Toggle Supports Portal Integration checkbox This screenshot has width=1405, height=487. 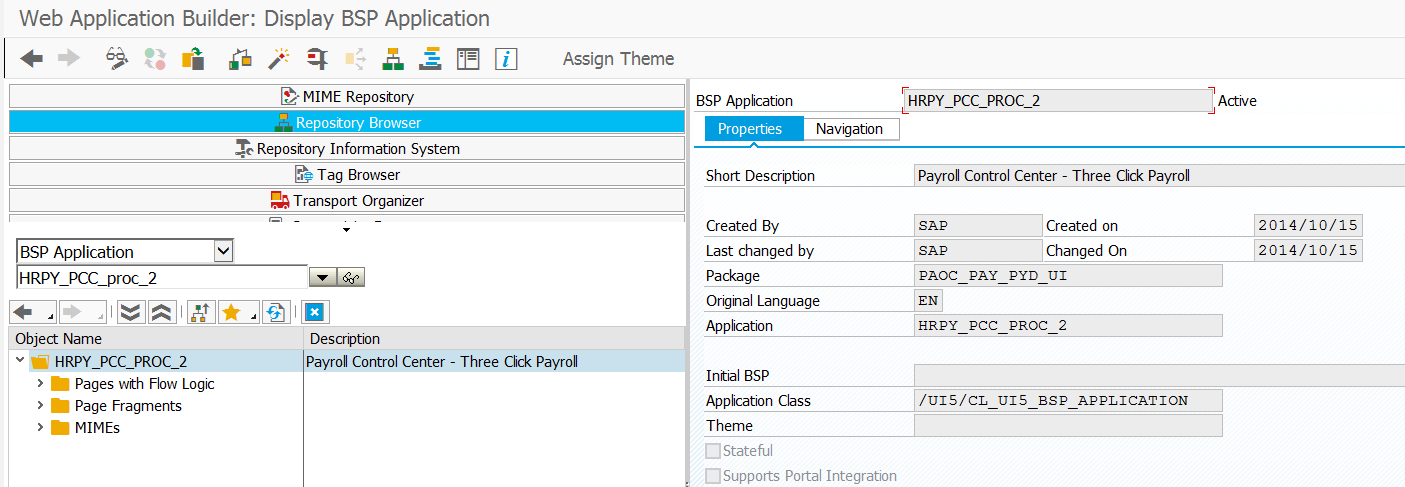pyautogui.click(x=713, y=476)
